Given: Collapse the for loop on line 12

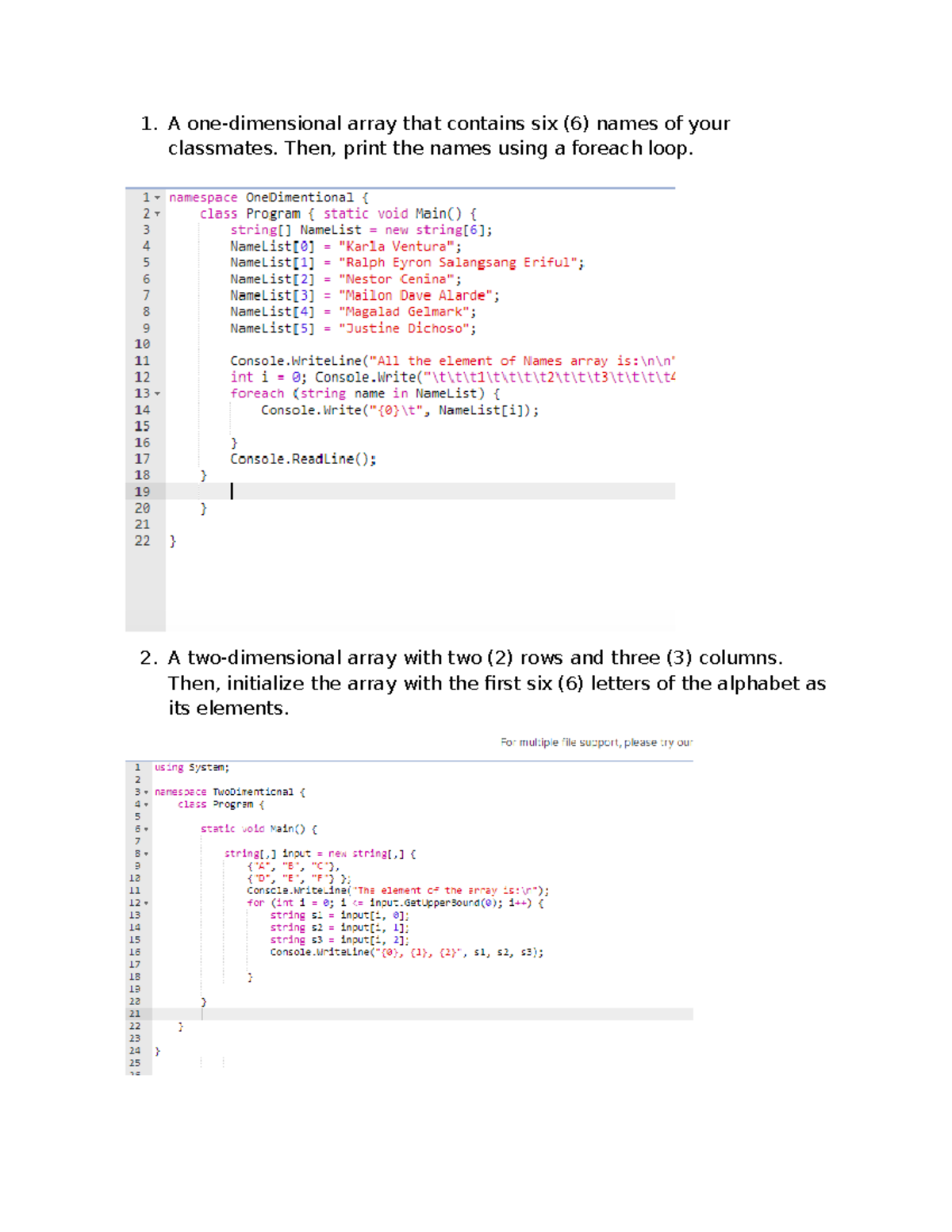Looking at the screenshot, I should [145, 904].
